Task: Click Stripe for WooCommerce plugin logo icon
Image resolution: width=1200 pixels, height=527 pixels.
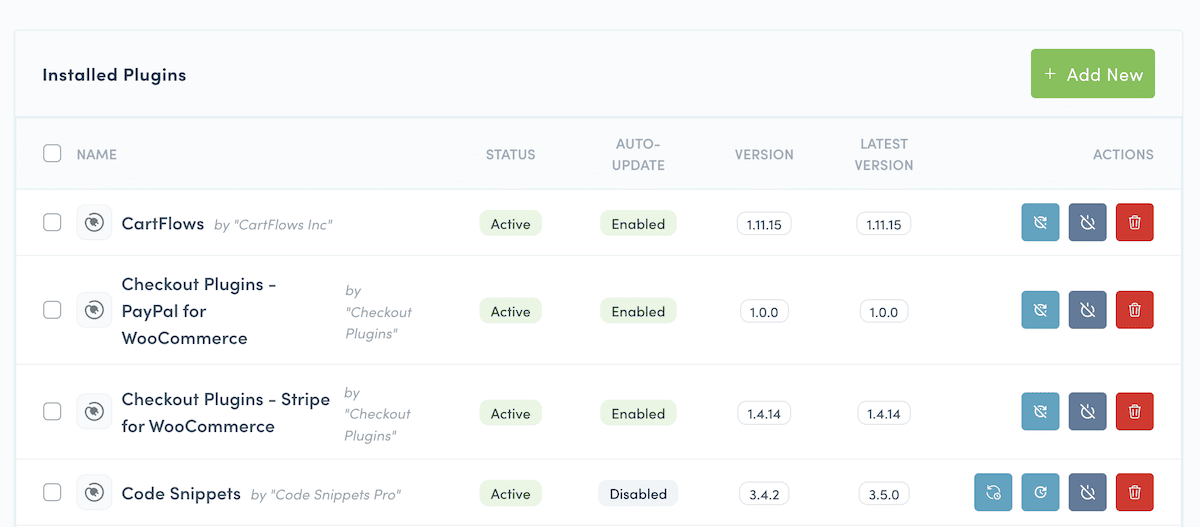Action: [94, 412]
